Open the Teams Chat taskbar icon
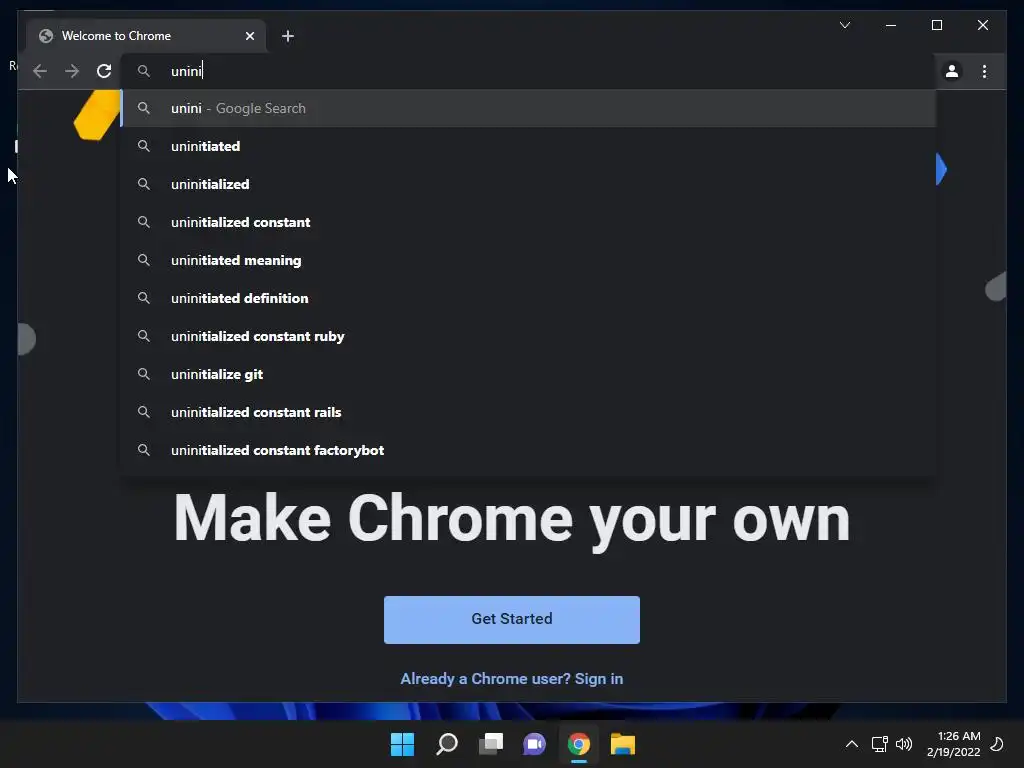Viewport: 1024px width, 768px height. pos(534,744)
